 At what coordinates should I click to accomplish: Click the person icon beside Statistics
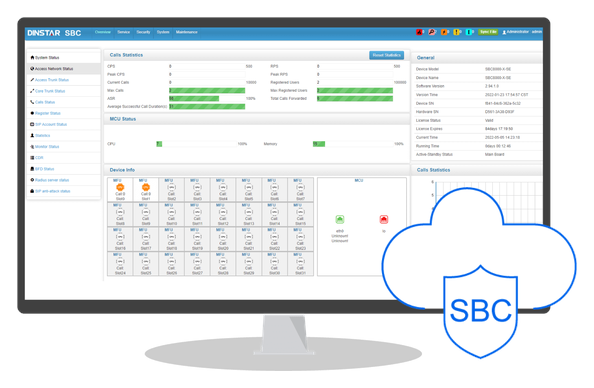point(32,135)
